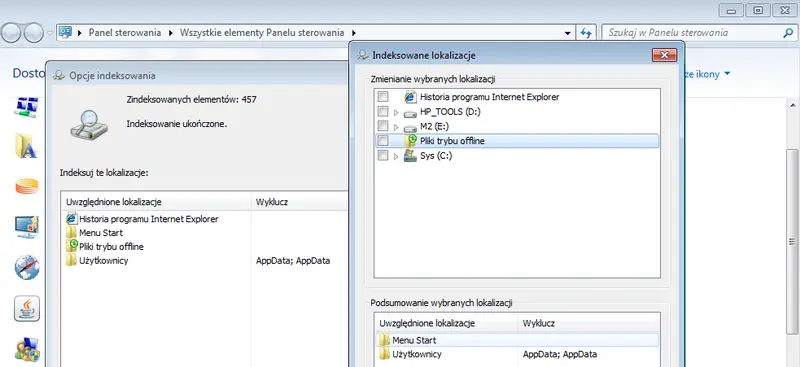The image size is (800, 367).
Task: Open the fonts folder icon in Control Panel
Action: [x=27, y=145]
